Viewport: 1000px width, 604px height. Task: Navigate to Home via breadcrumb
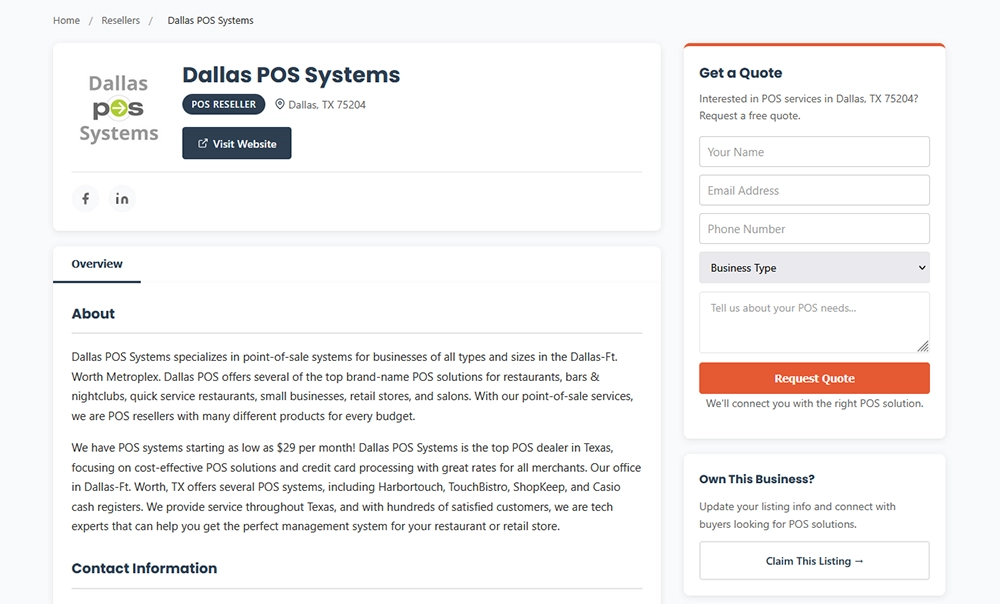[x=66, y=20]
